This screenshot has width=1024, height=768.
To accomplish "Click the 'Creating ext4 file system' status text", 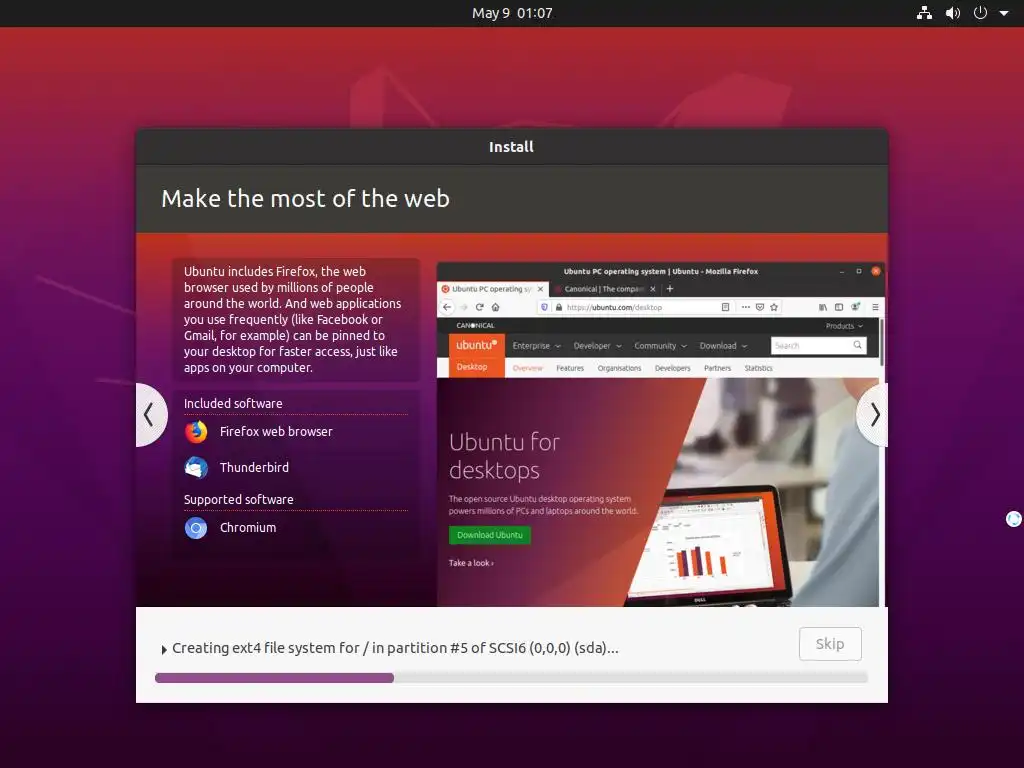I will coord(395,648).
